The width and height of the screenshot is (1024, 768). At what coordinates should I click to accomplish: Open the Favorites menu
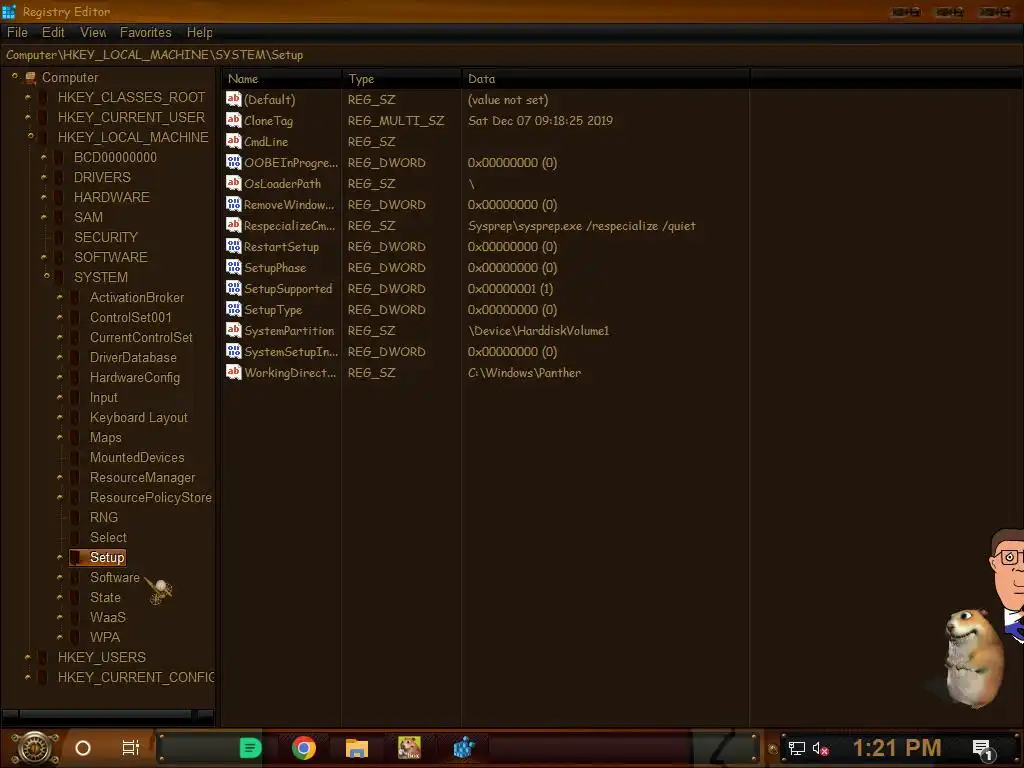146,33
